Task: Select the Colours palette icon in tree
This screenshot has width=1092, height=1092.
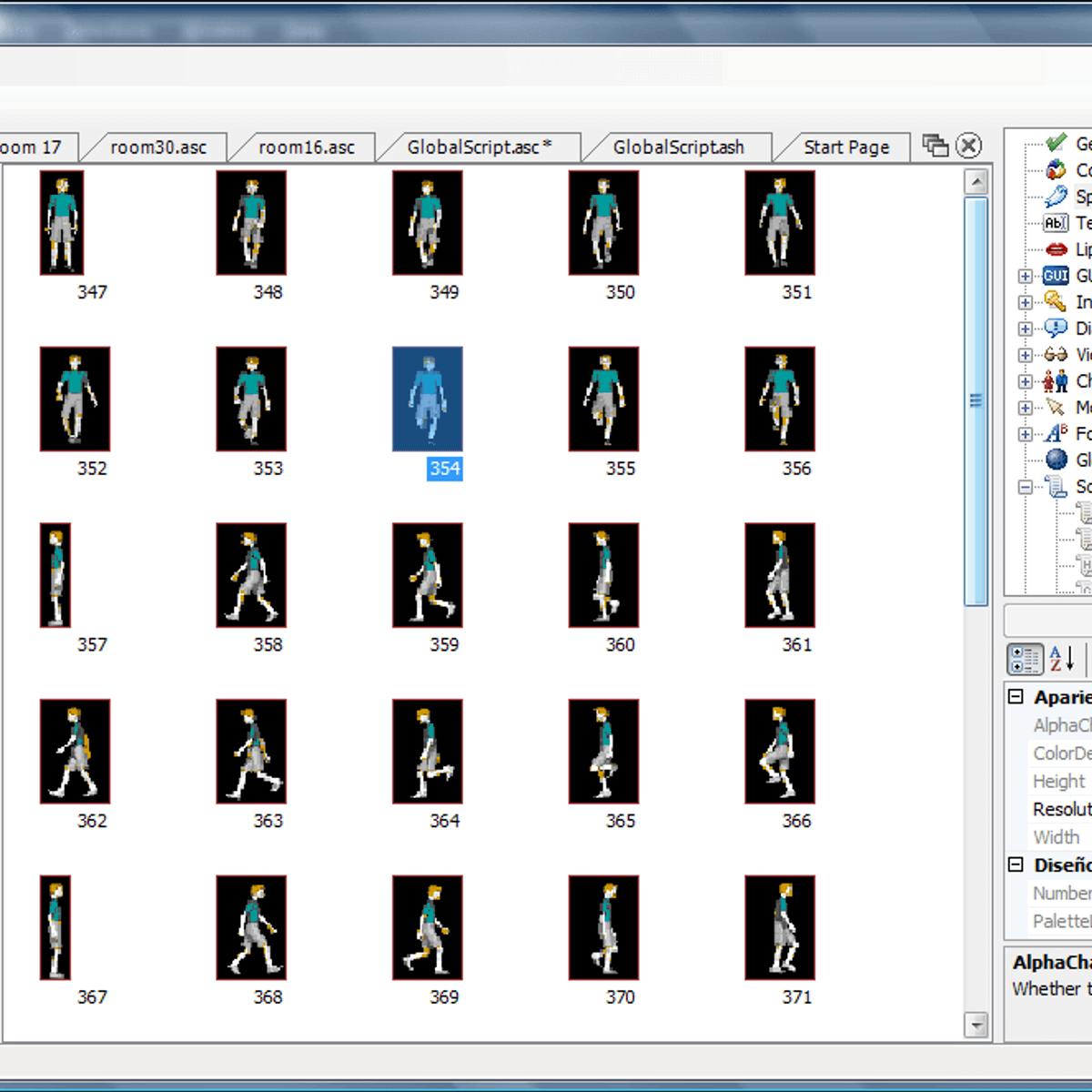Action: [1056, 169]
